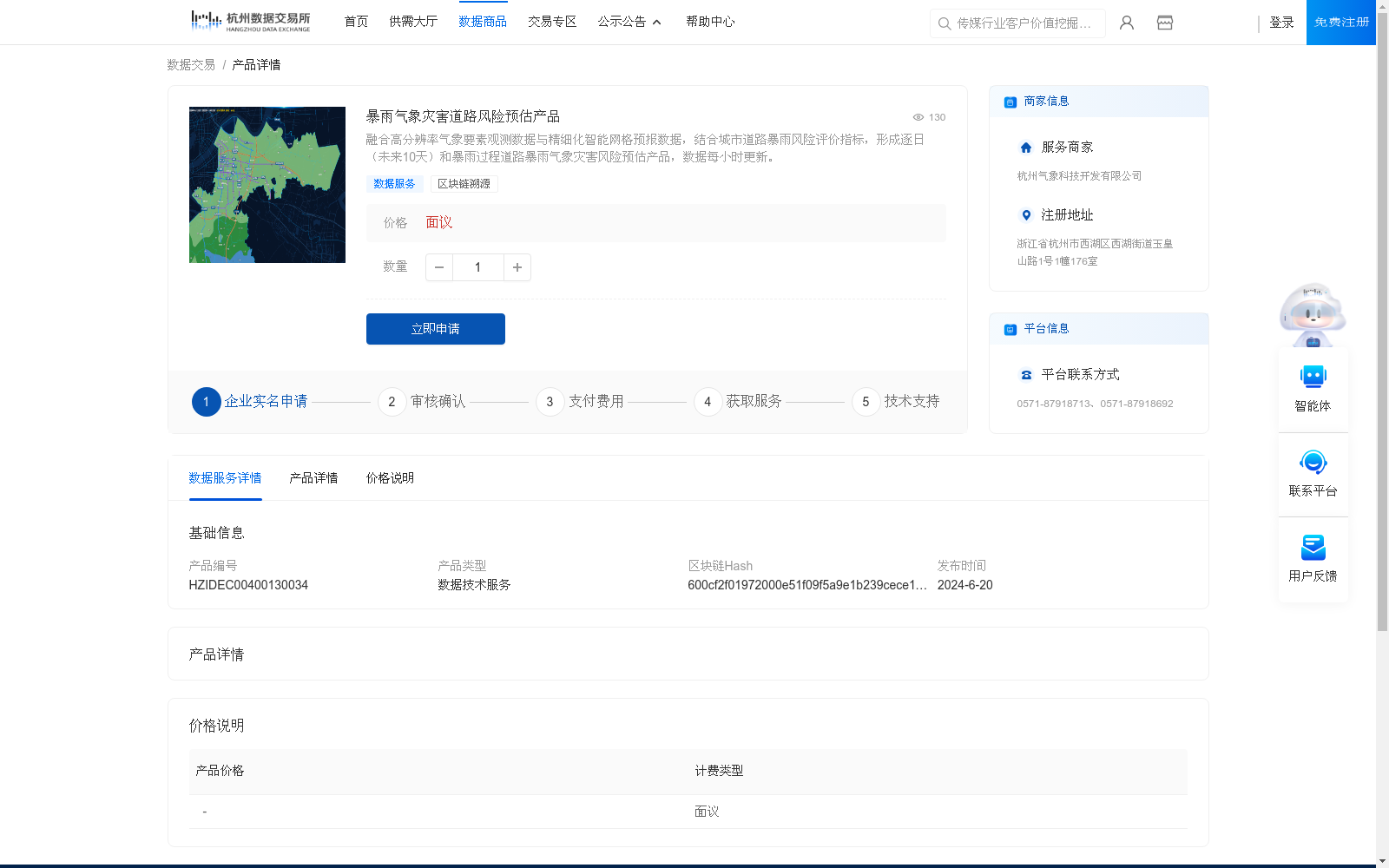
Task: Click the 商家信息 panel icon
Action: pos(1010,102)
